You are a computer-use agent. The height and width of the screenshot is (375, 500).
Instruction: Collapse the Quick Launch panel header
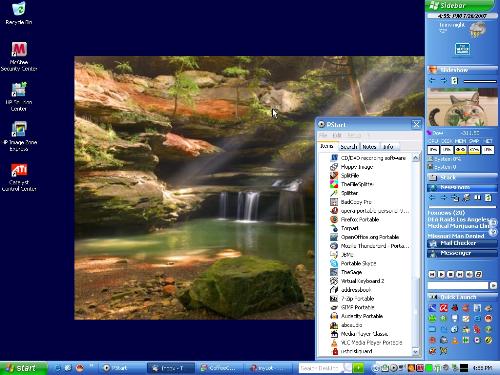462,297
